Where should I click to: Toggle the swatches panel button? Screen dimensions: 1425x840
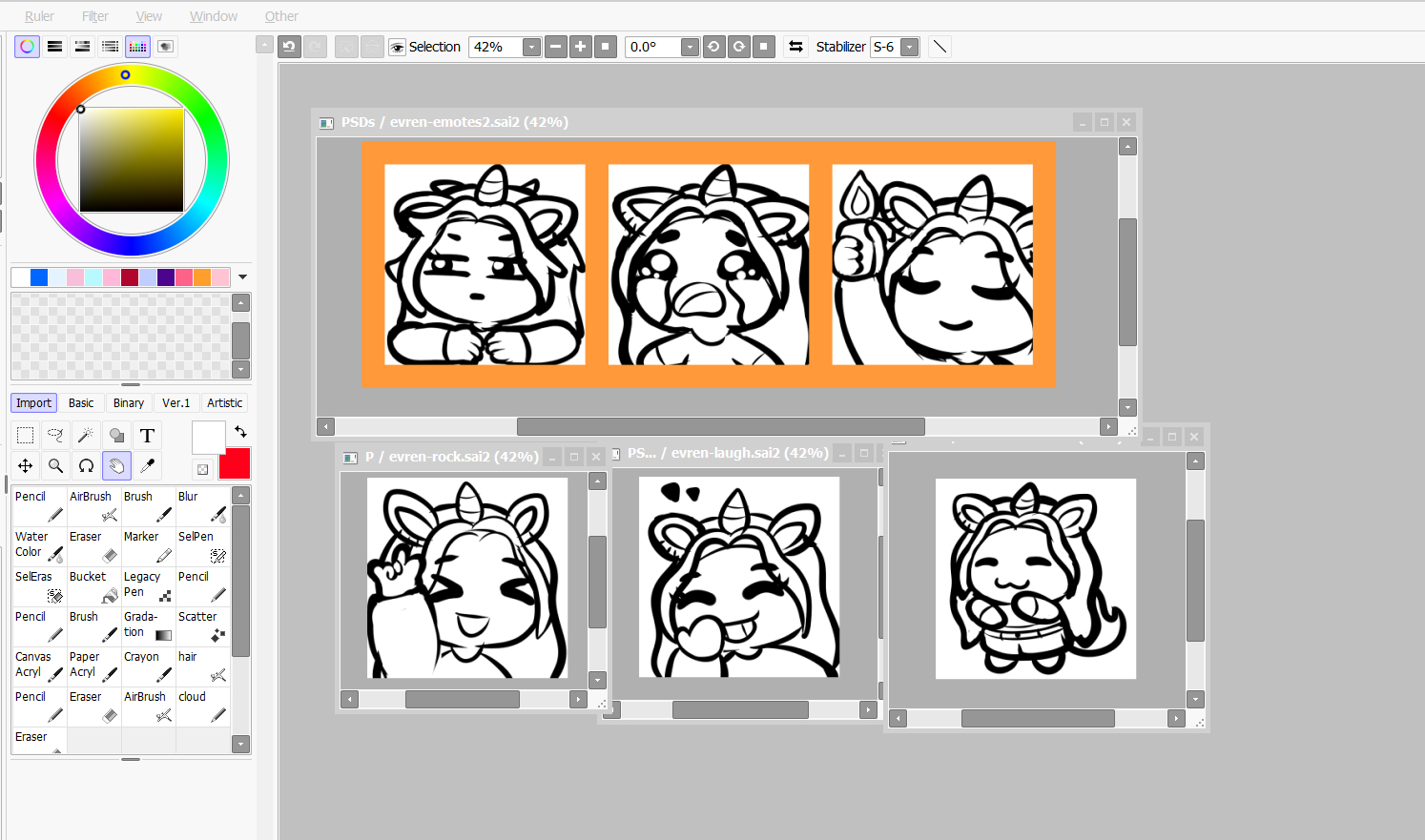(138, 47)
